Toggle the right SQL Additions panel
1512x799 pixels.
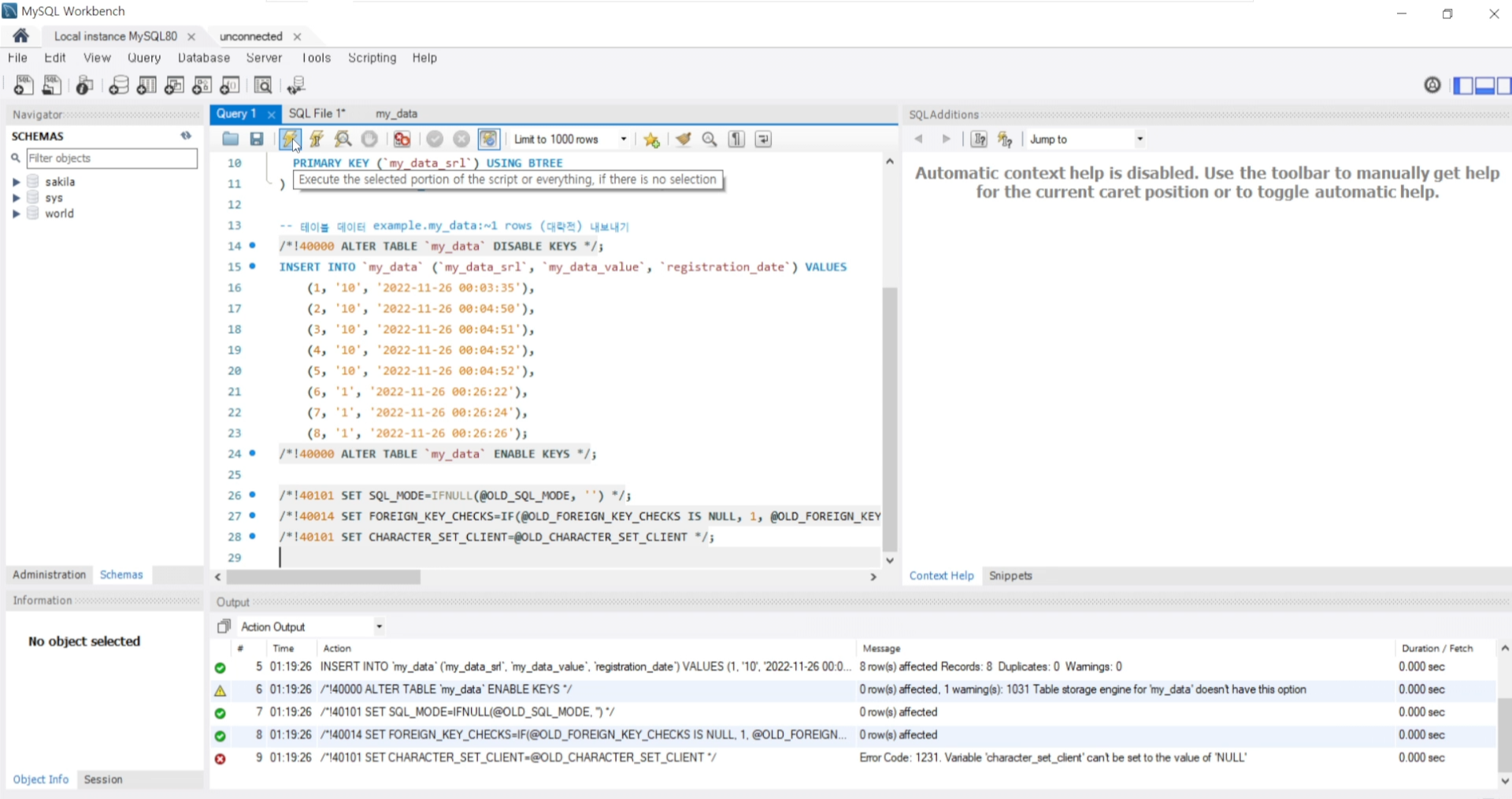(x=1504, y=86)
